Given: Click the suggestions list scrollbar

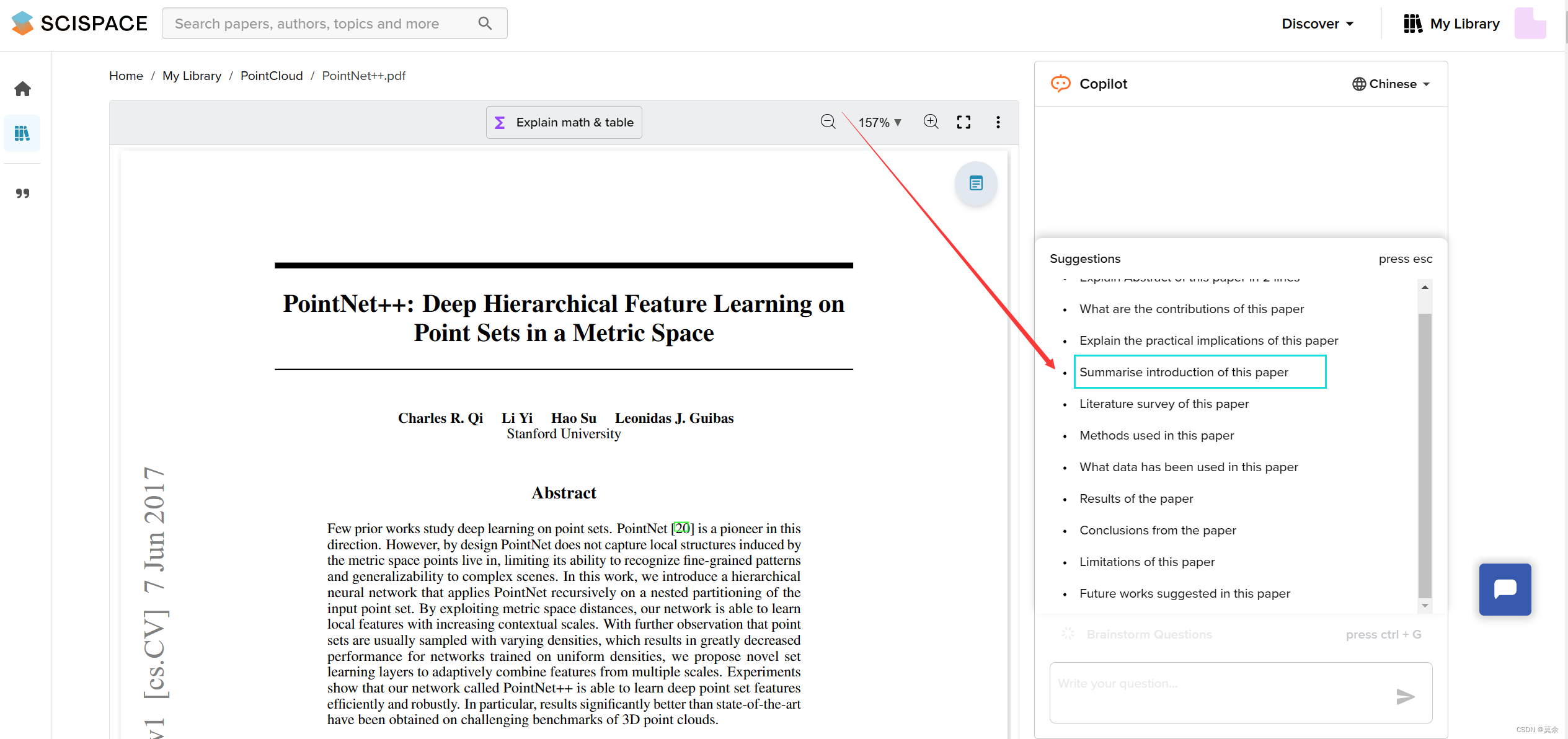Looking at the screenshot, I should point(1425,456).
